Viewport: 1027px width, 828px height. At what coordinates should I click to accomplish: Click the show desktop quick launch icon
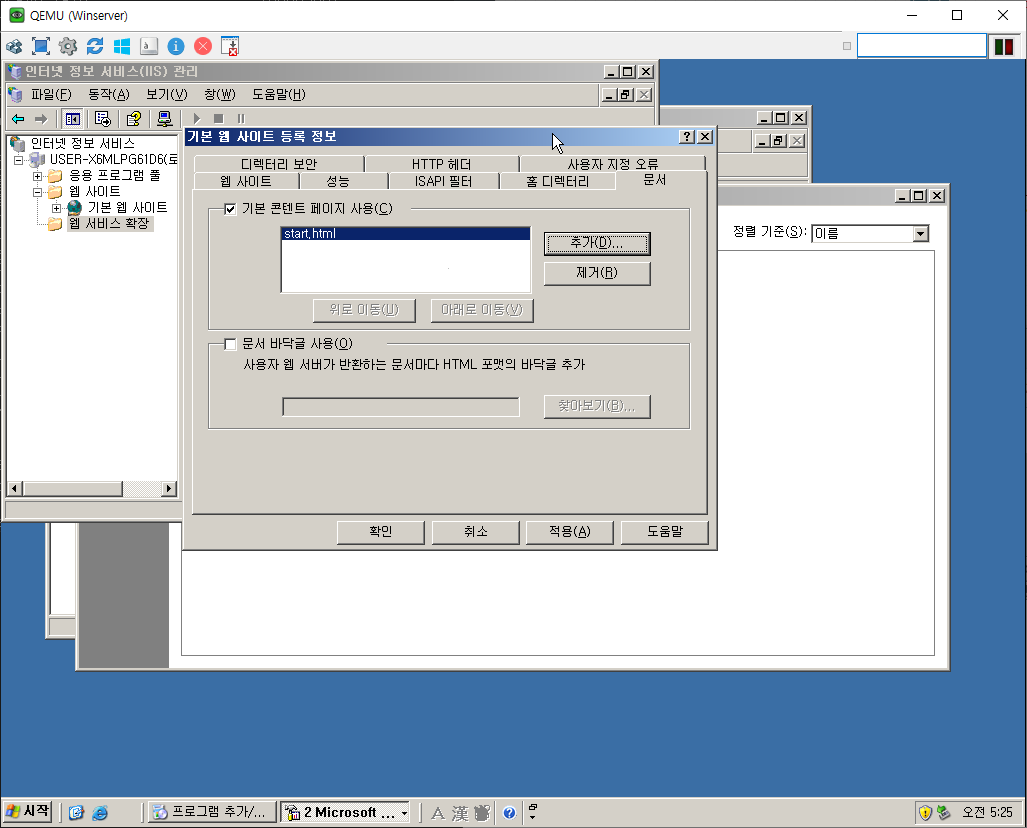point(76,813)
